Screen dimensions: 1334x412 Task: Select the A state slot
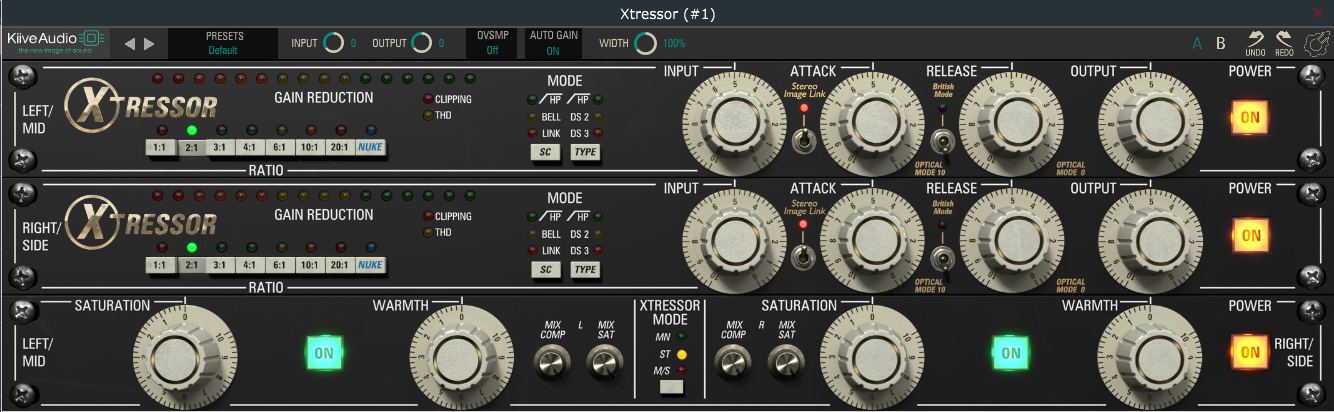[1197, 43]
